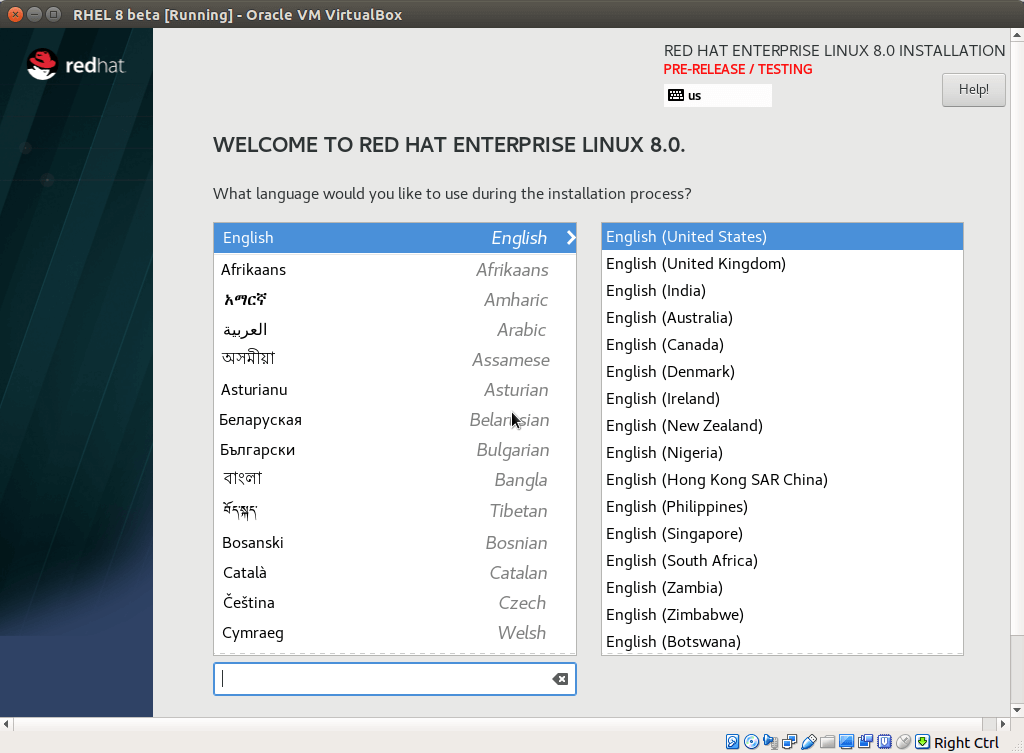Click the language search input field
The image size is (1024, 753).
coord(382,679)
